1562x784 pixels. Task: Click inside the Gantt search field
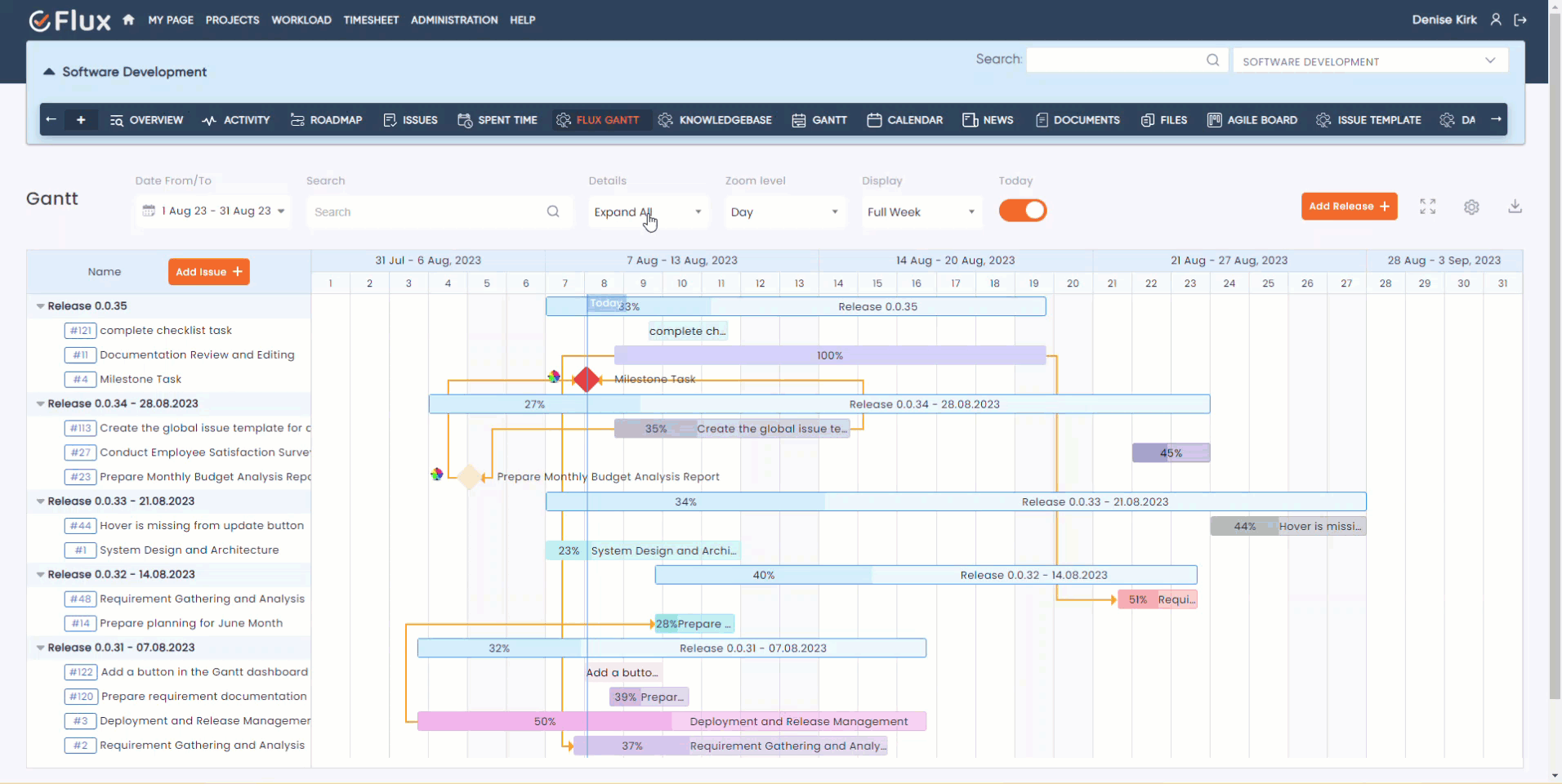pyautogui.click(x=425, y=212)
